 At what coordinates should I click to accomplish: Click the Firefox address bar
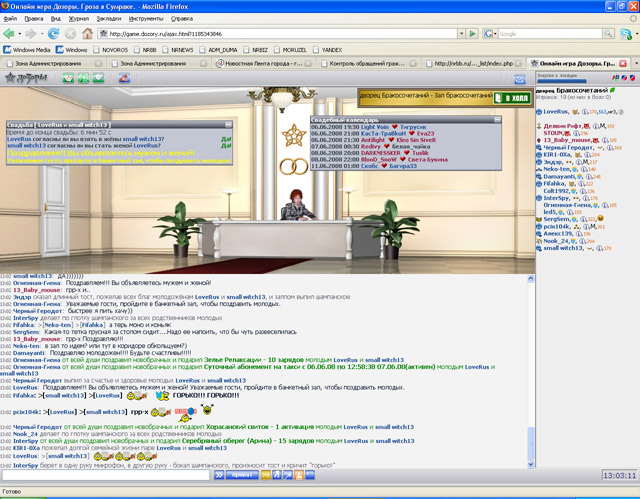pyautogui.click(x=278, y=34)
